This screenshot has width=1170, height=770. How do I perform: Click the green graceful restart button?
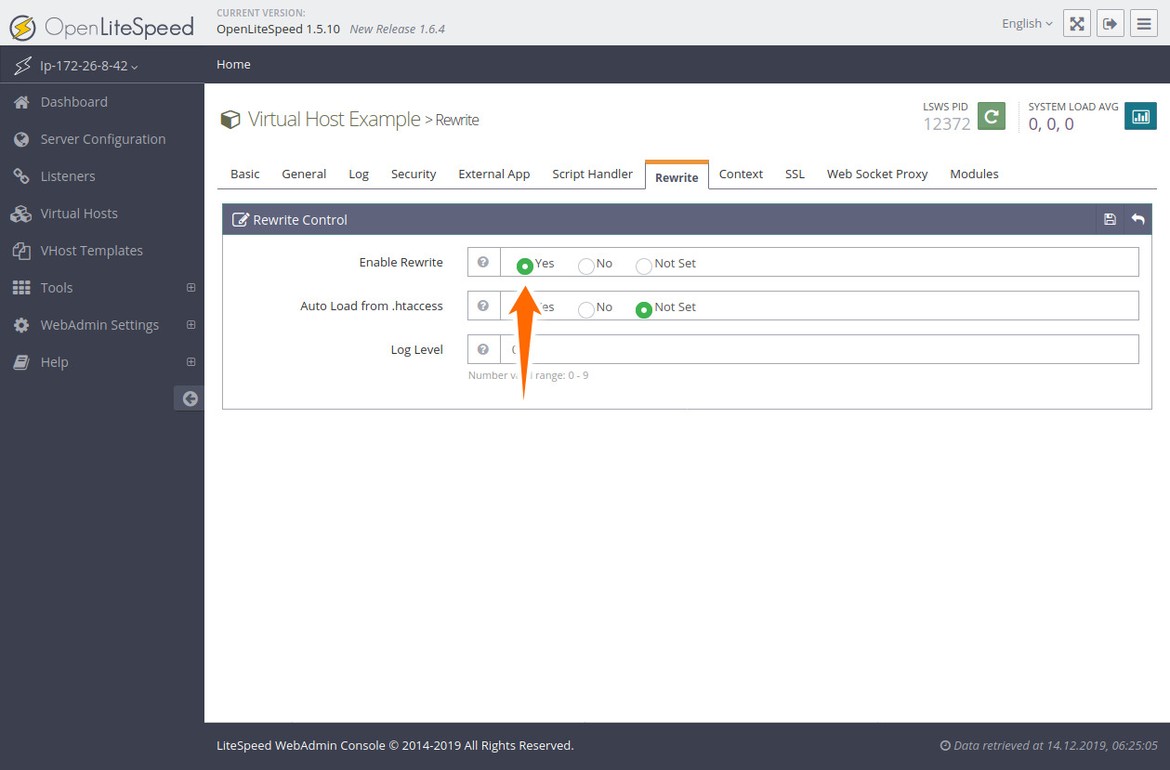992,116
